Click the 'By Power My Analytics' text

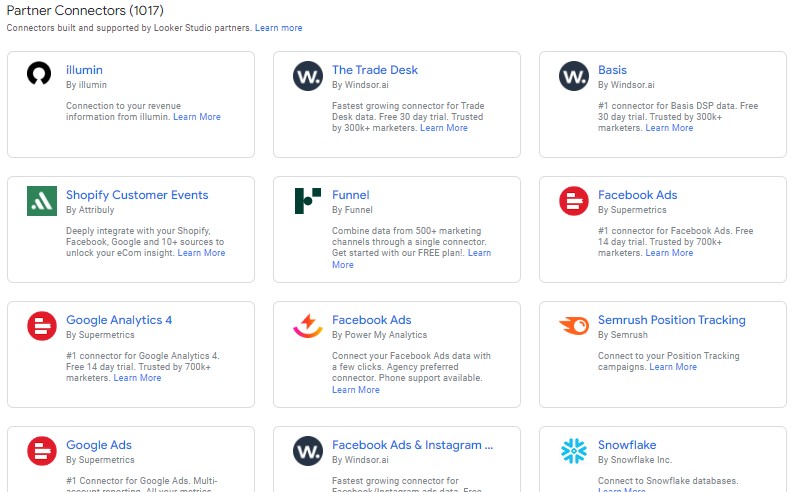(379, 335)
